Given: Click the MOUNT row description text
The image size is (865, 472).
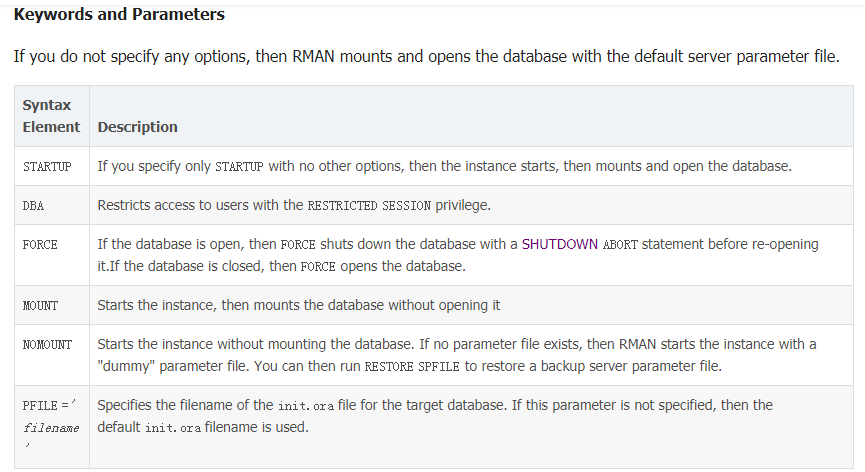Looking at the screenshot, I should click(298, 305).
